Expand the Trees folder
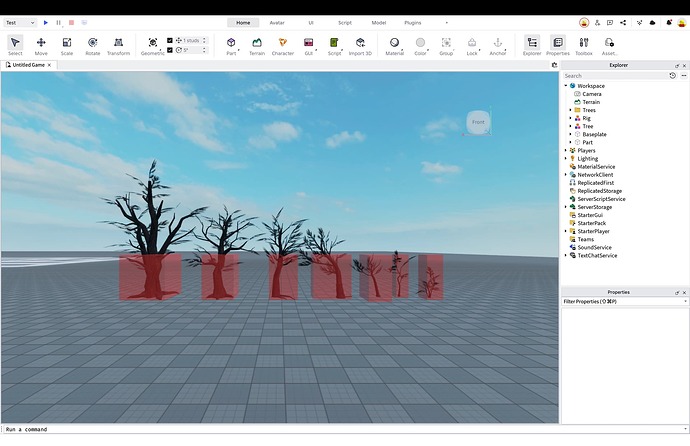 571,110
